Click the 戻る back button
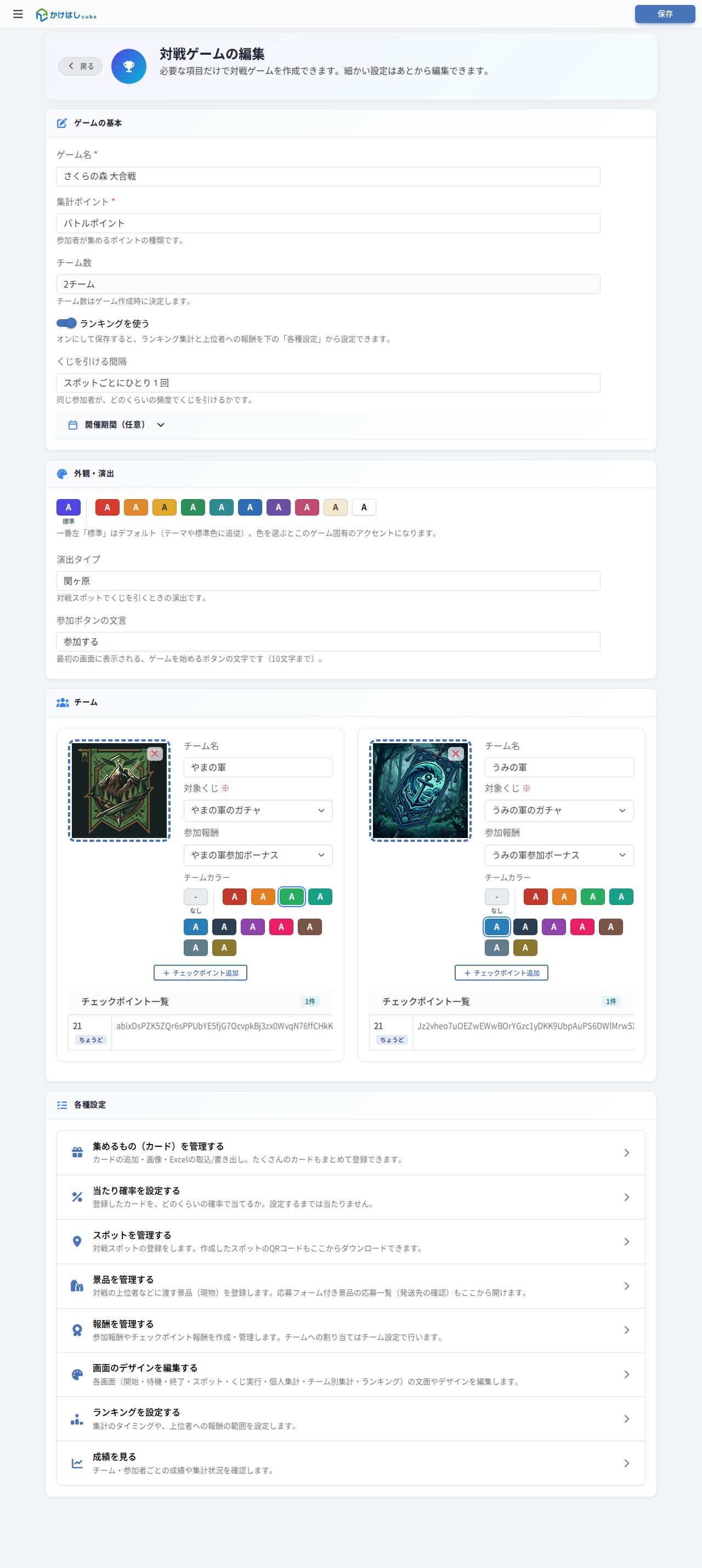Screen dimensions: 702x1568 [81, 66]
